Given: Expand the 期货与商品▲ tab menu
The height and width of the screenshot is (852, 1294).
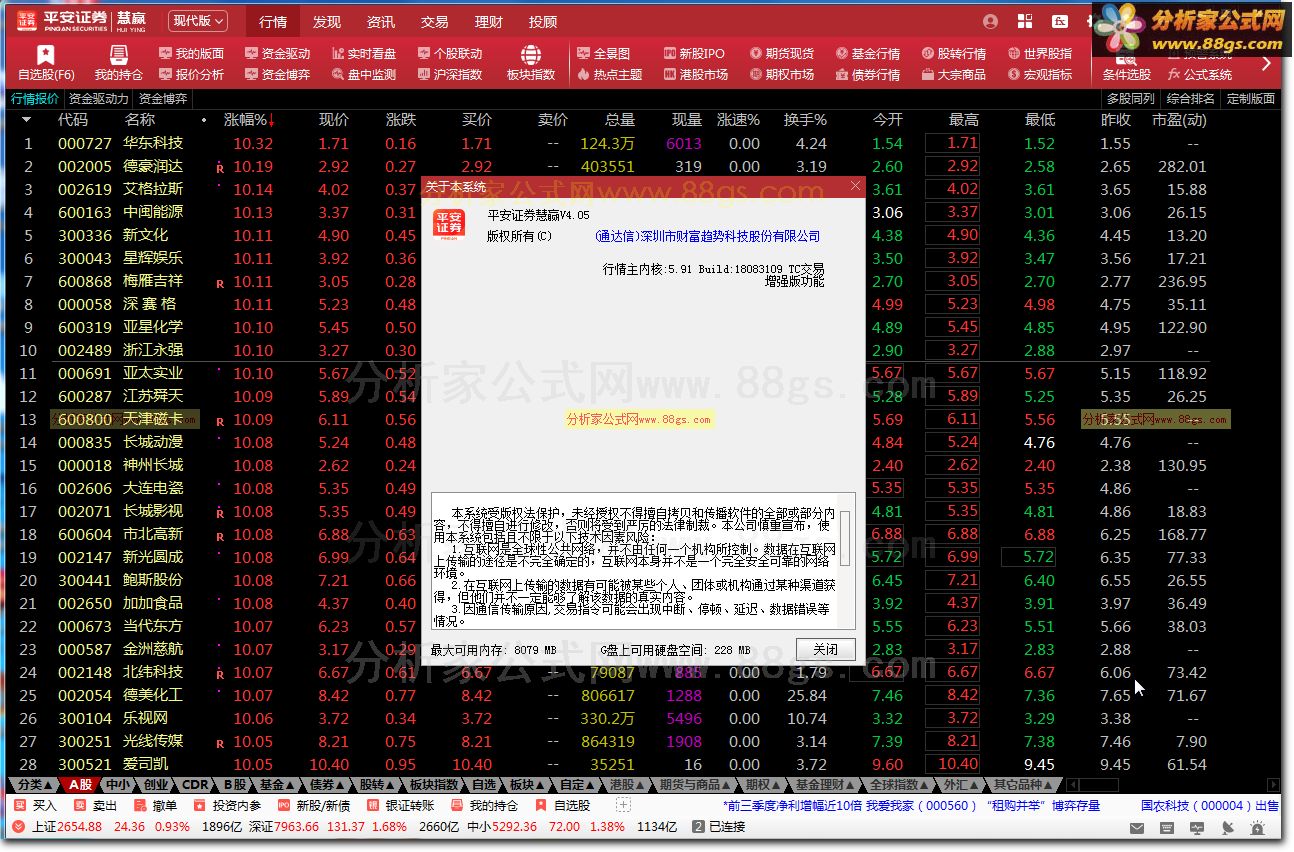Looking at the screenshot, I should (696, 785).
